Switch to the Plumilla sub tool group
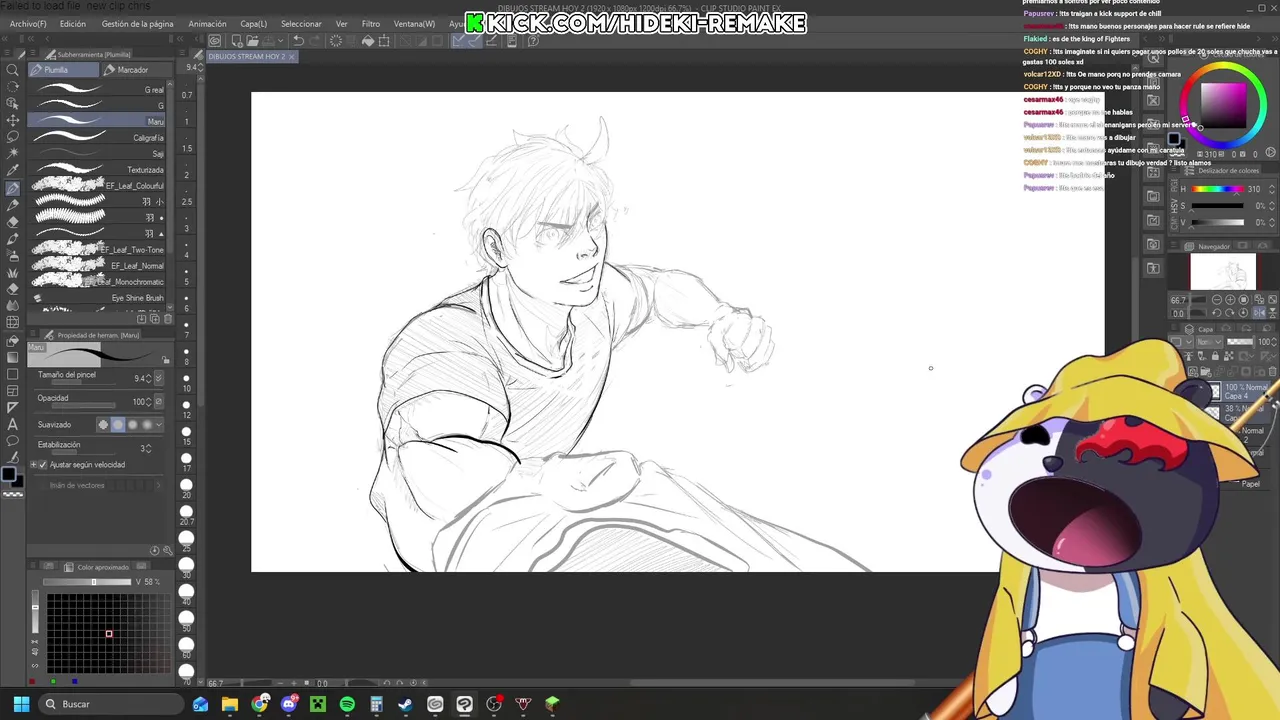This screenshot has width=1280, height=720. (x=64, y=70)
